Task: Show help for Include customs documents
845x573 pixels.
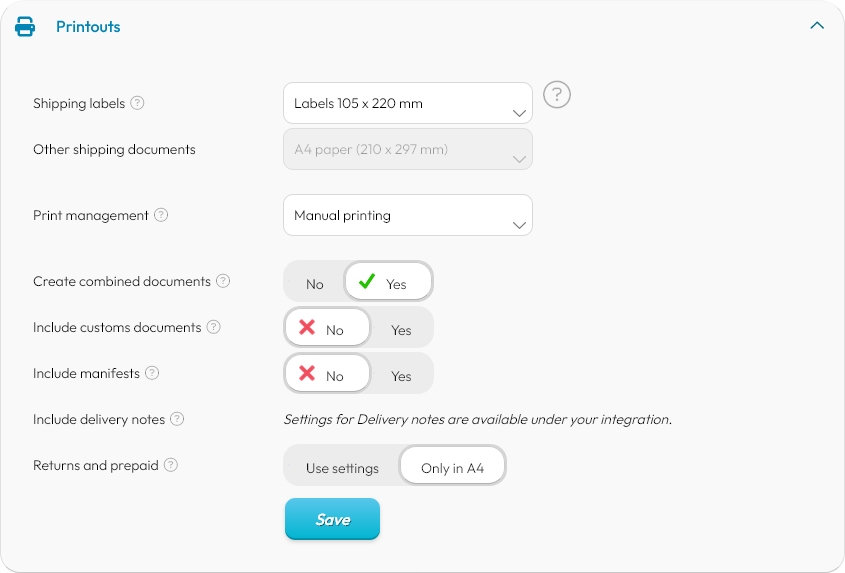Action: click(213, 327)
